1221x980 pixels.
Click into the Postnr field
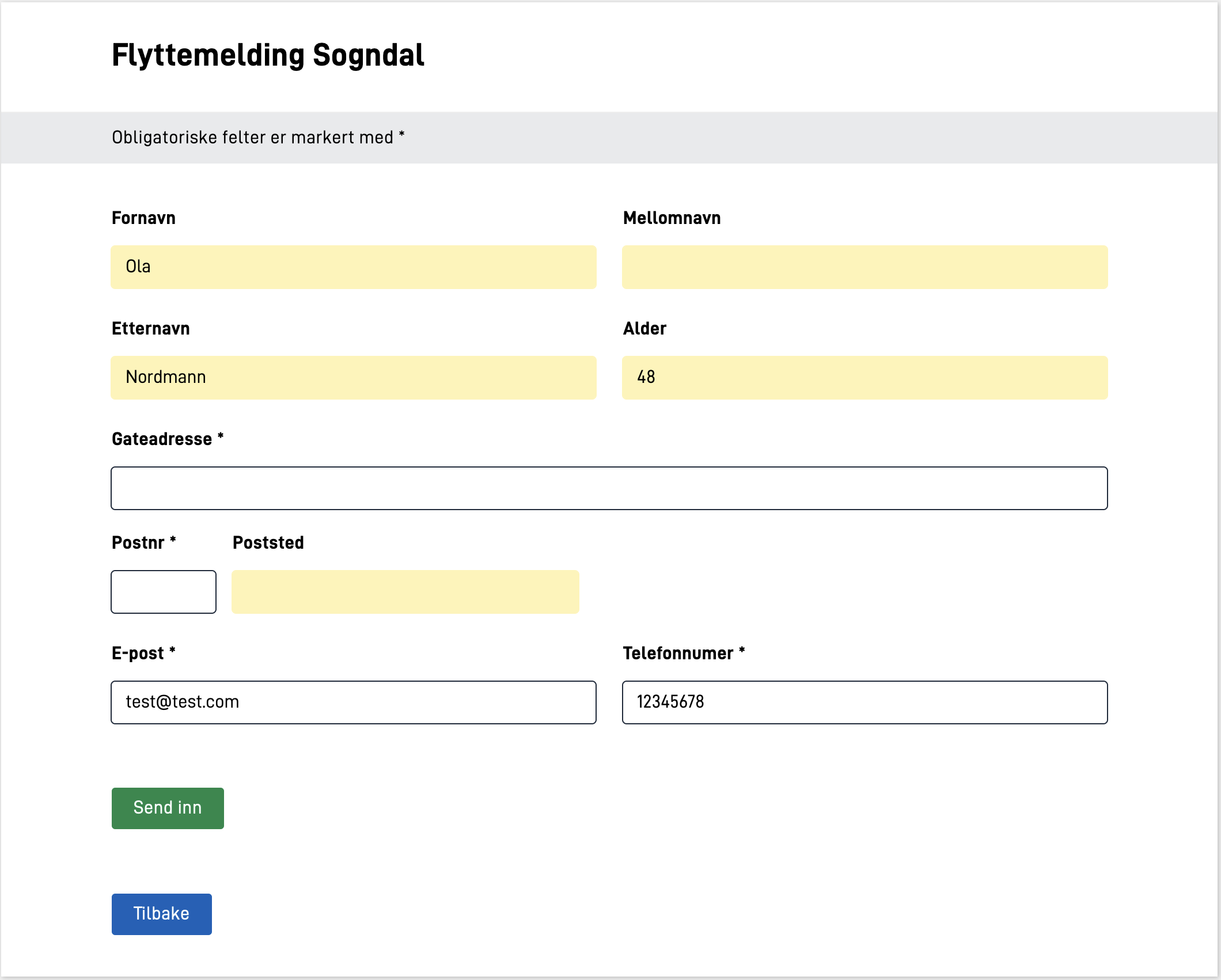(x=164, y=592)
